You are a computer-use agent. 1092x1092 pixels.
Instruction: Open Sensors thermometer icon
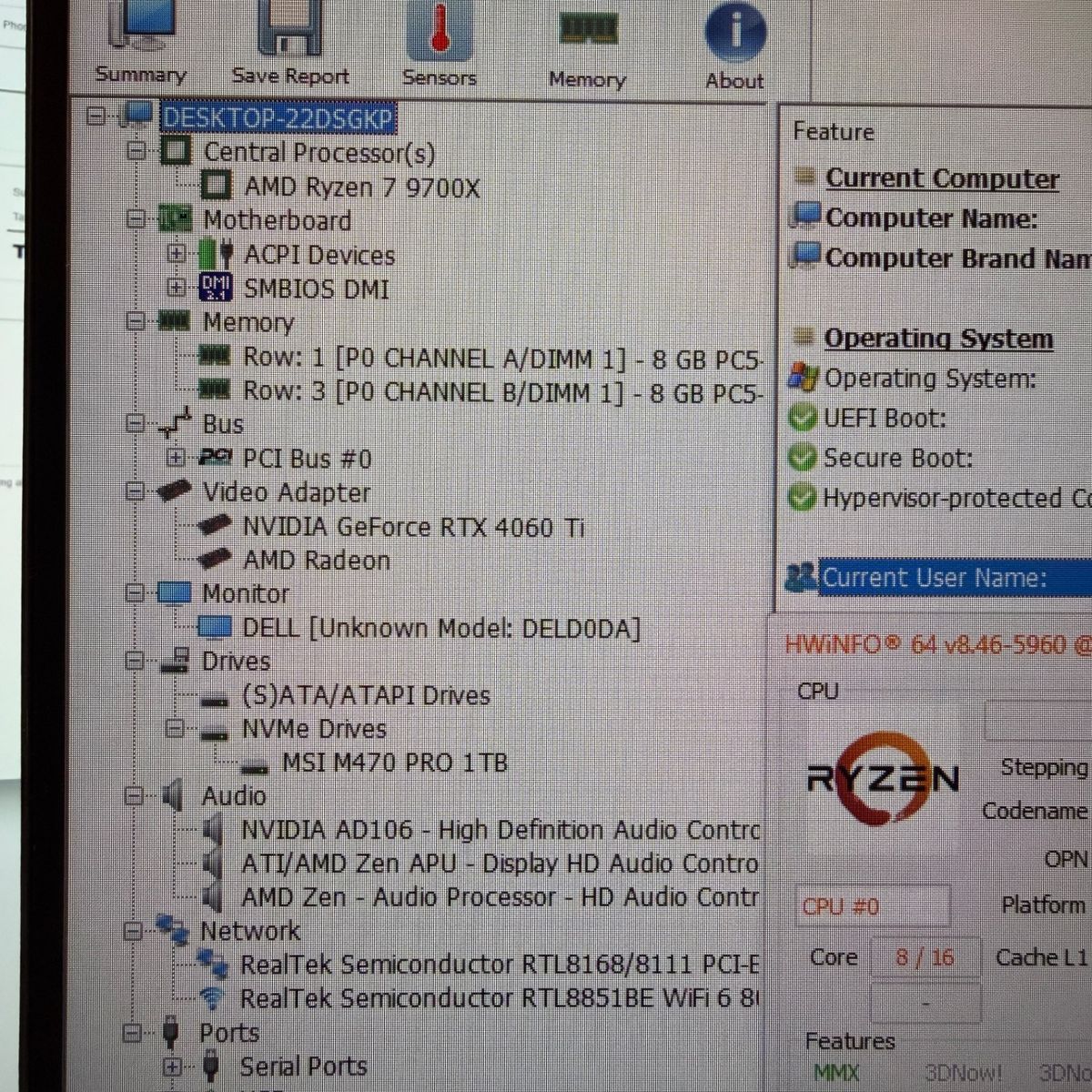tap(439, 30)
